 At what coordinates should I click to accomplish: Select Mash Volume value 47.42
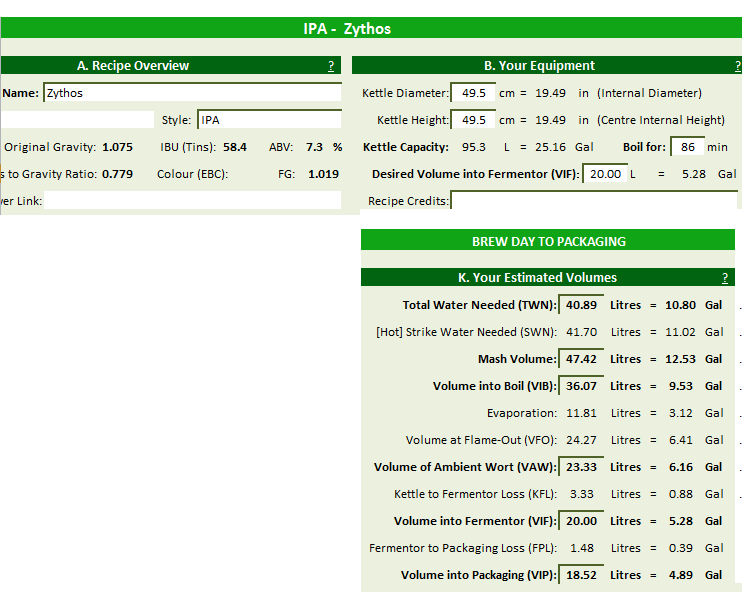[x=581, y=359]
